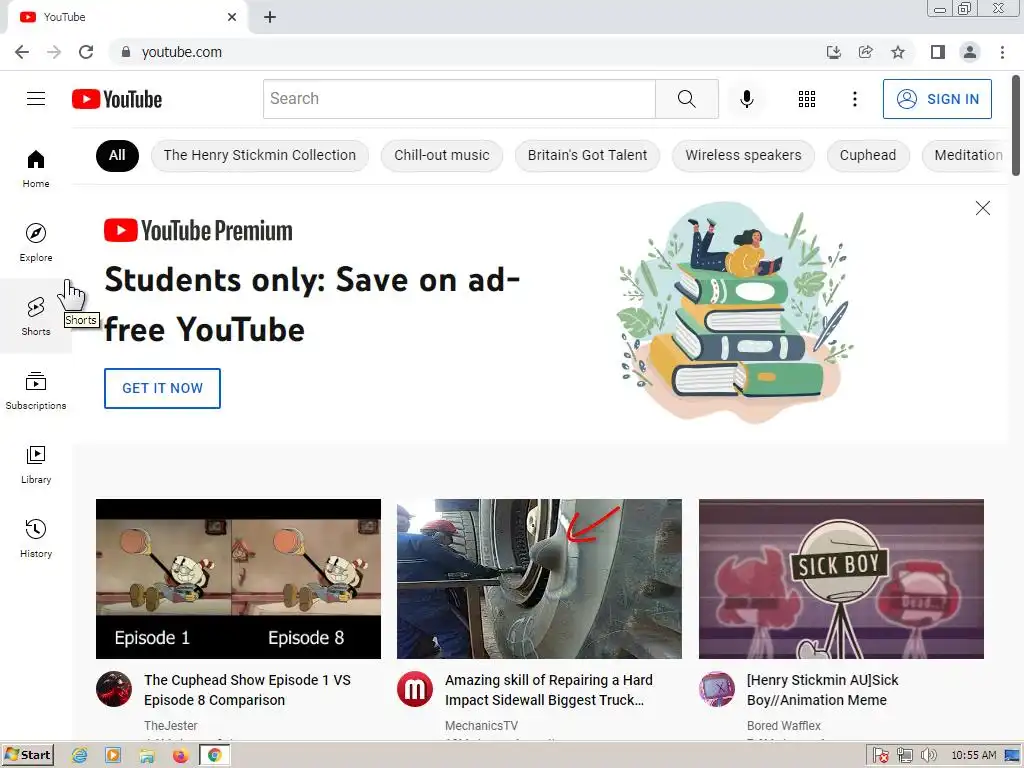
Task: Bookmark this tab with star
Action: 898,52
